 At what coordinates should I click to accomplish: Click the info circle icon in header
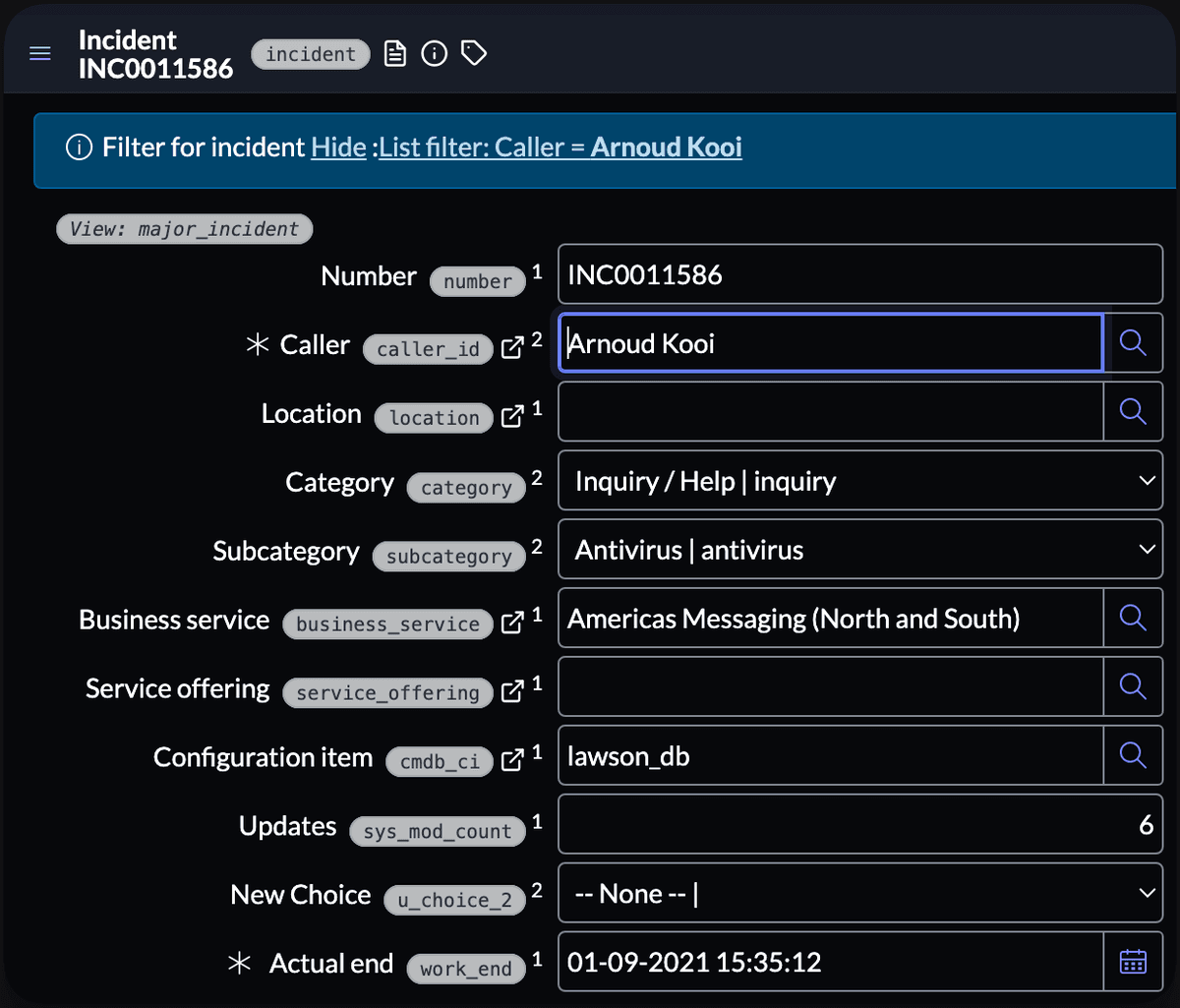coord(434,54)
